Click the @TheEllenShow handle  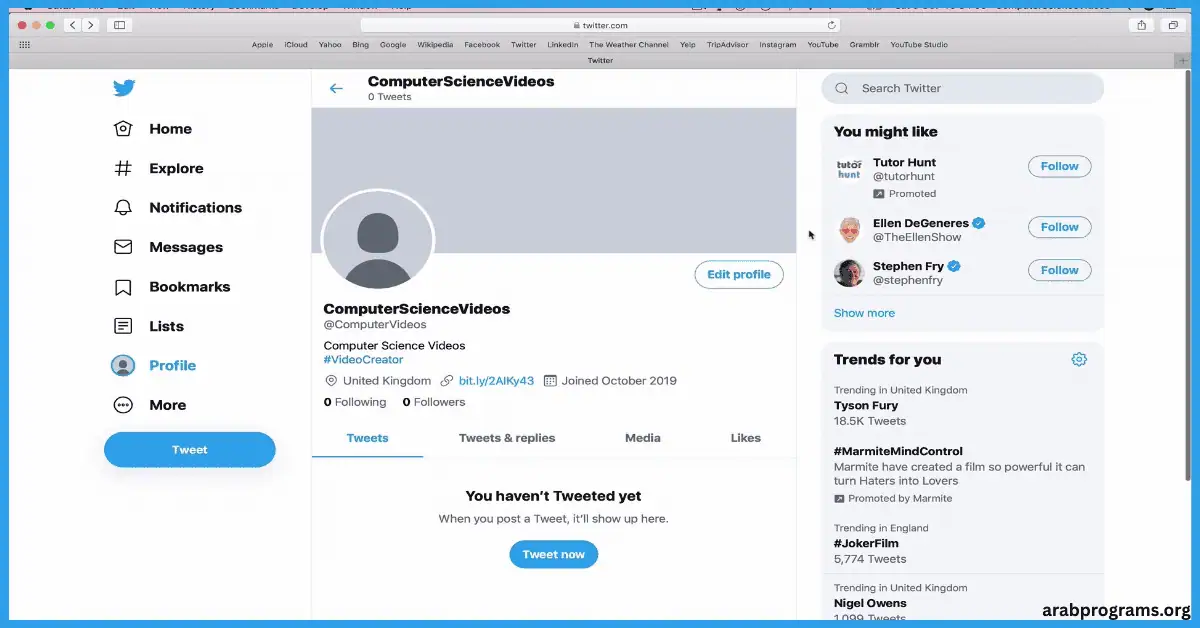coord(917,238)
